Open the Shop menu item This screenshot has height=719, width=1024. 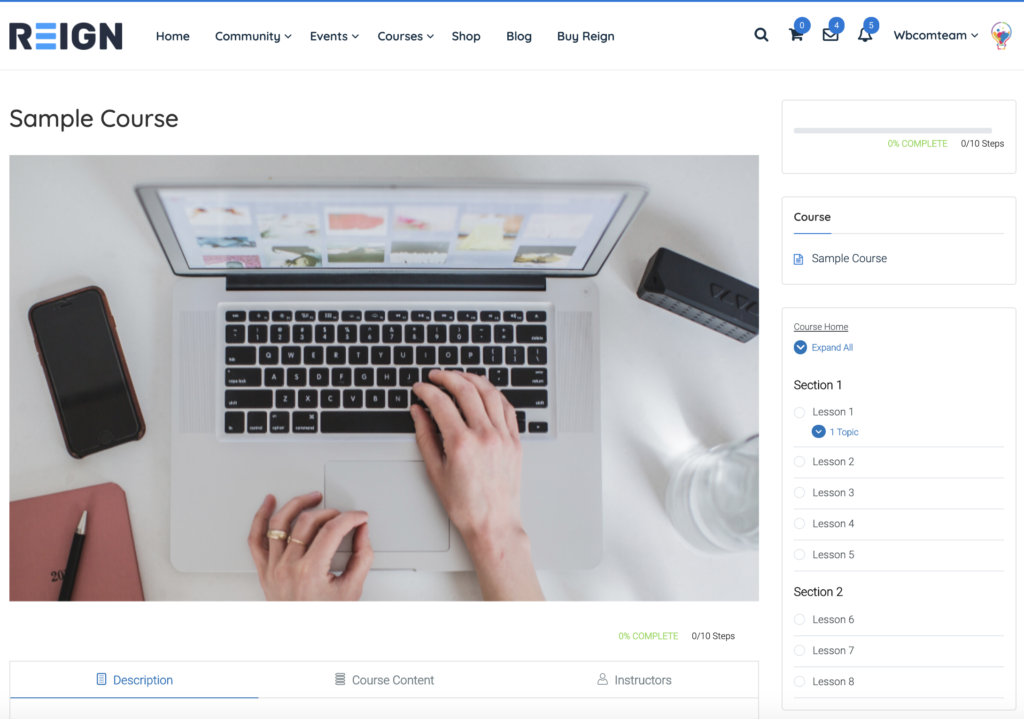[x=466, y=37]
